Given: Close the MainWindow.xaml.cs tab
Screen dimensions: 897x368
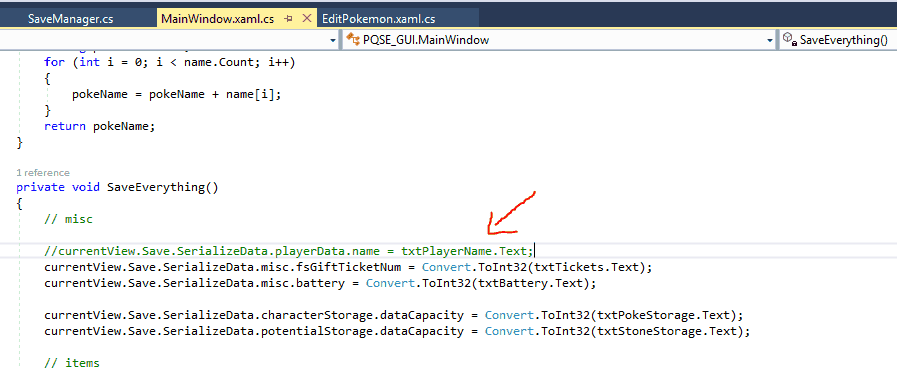Looking at the screenshot, I should click(x=307, y=19).
